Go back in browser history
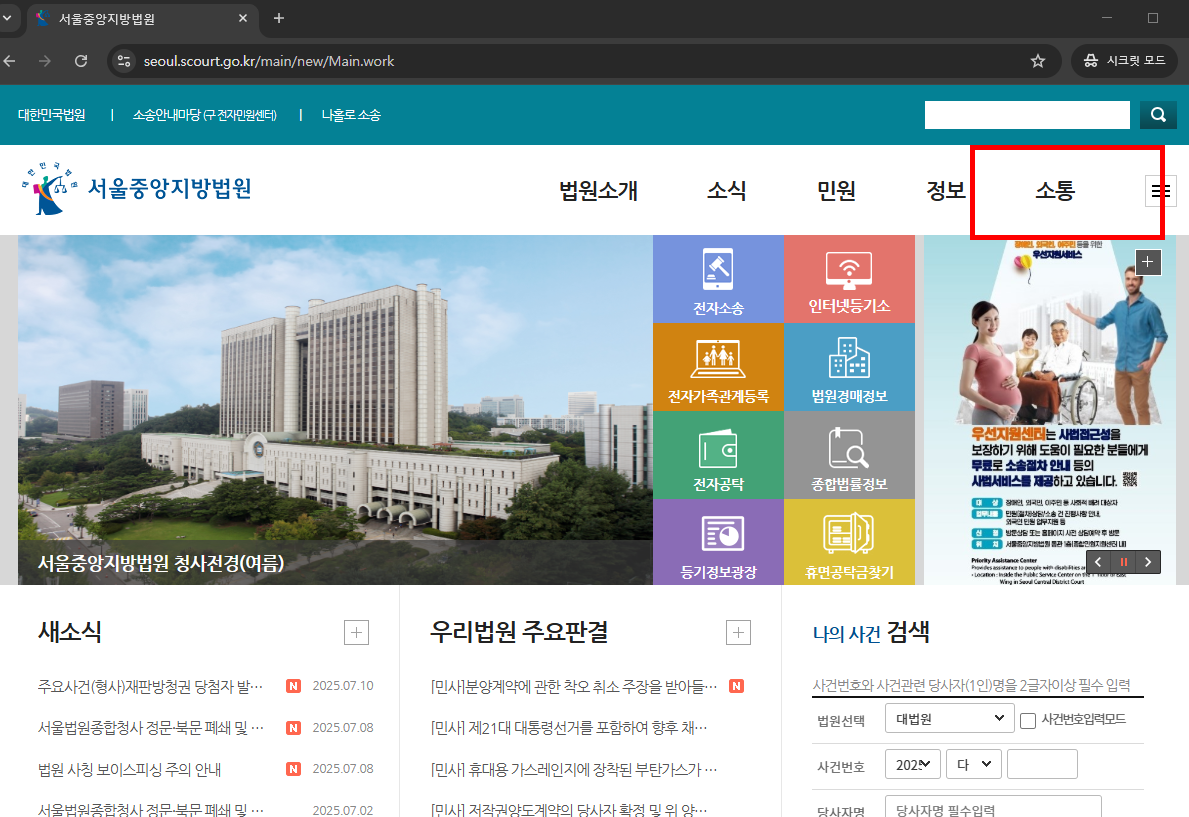The height and width of the screenshot is (817, 1189). coord(10,61)
